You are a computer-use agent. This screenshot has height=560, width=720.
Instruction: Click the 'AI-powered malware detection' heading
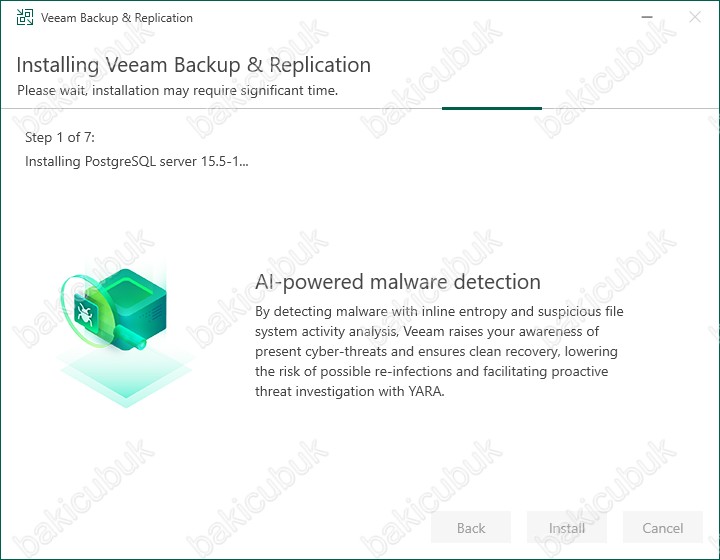398,282
